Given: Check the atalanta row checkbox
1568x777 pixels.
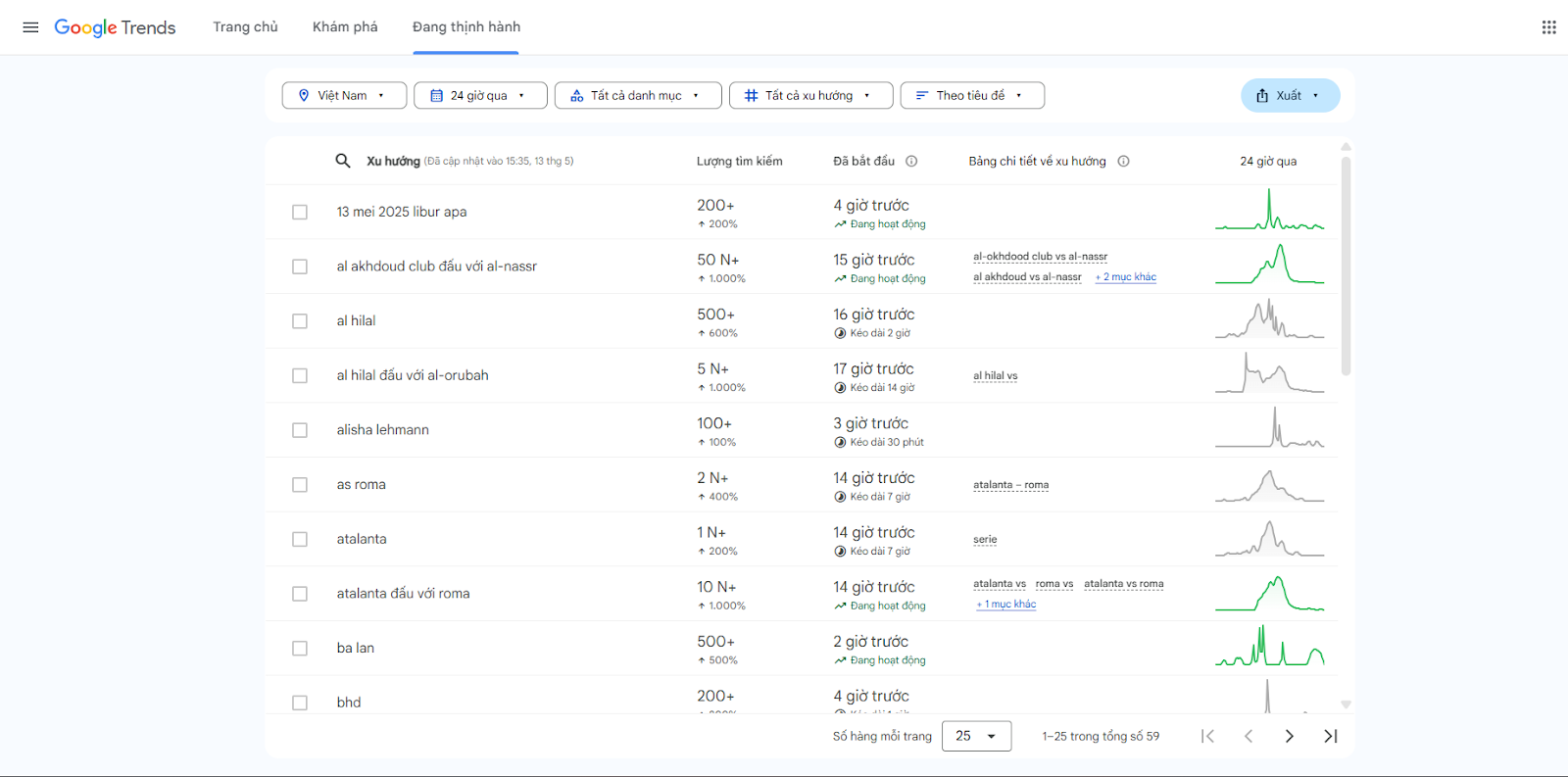Looking at the screenshot, I should click(x=300, y=539).
